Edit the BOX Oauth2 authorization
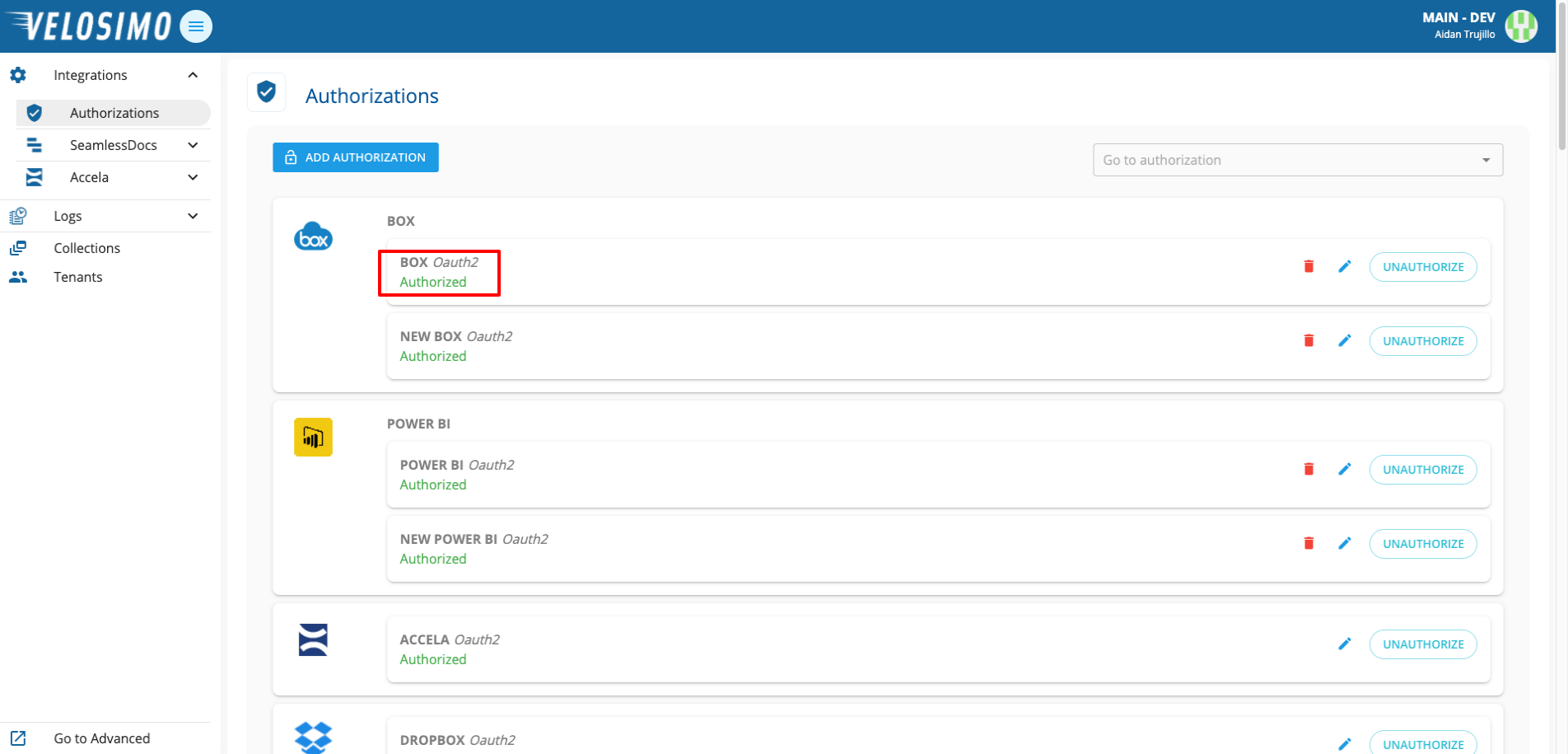 click(x=1345, y=266)
